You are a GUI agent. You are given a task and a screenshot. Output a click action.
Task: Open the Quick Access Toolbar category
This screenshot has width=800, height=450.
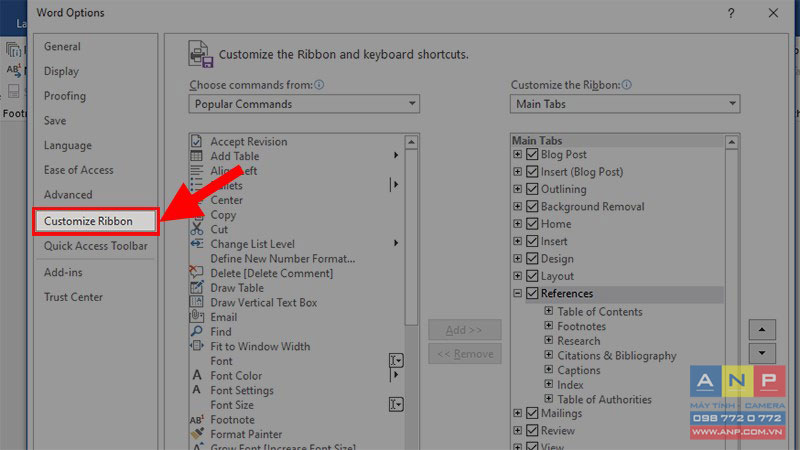[95, 246]
